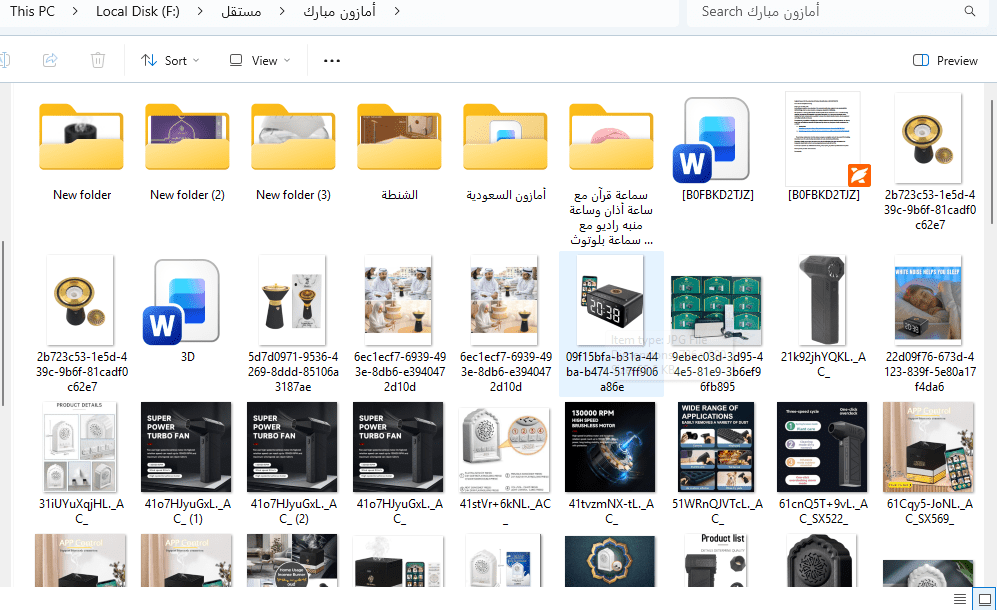
Task: Select the New folder (2) icon
Action: pos(187,137)
